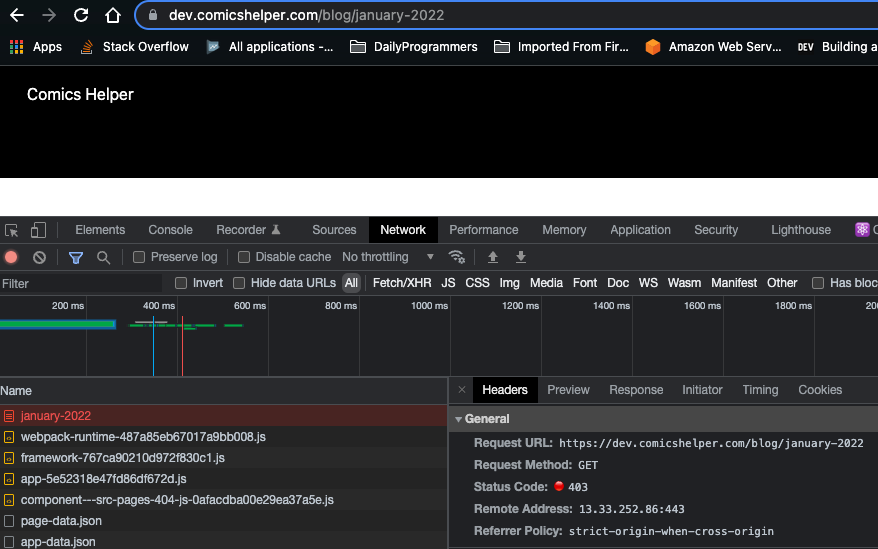Open the Amazon Web Serv... bookmark

point(713,47)
